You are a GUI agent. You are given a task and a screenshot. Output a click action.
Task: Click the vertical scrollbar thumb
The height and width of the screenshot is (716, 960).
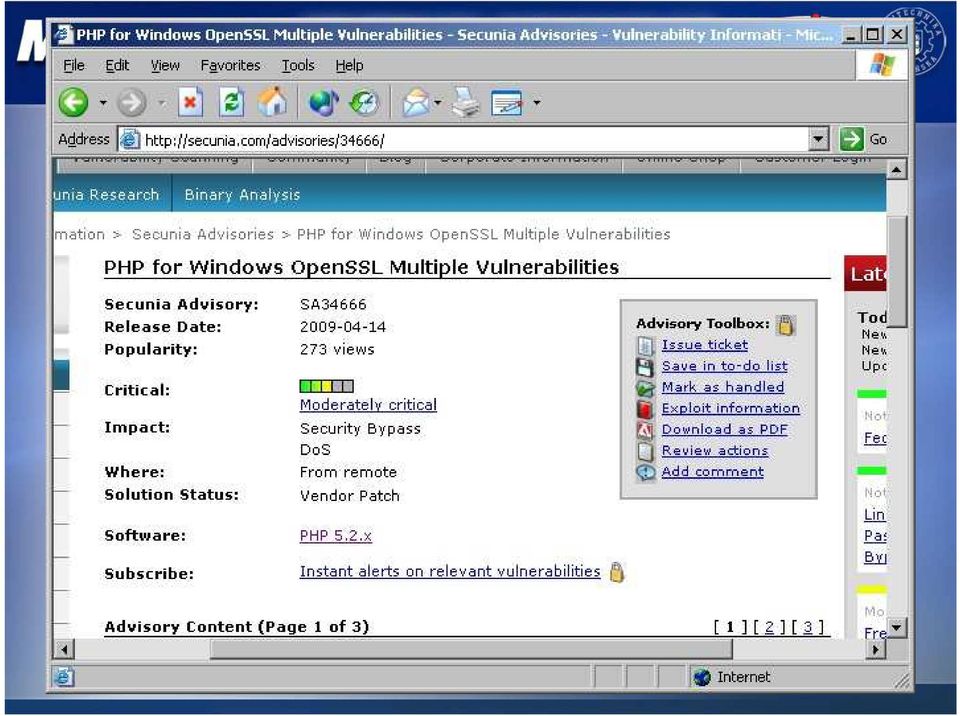(x=896, y=269)
